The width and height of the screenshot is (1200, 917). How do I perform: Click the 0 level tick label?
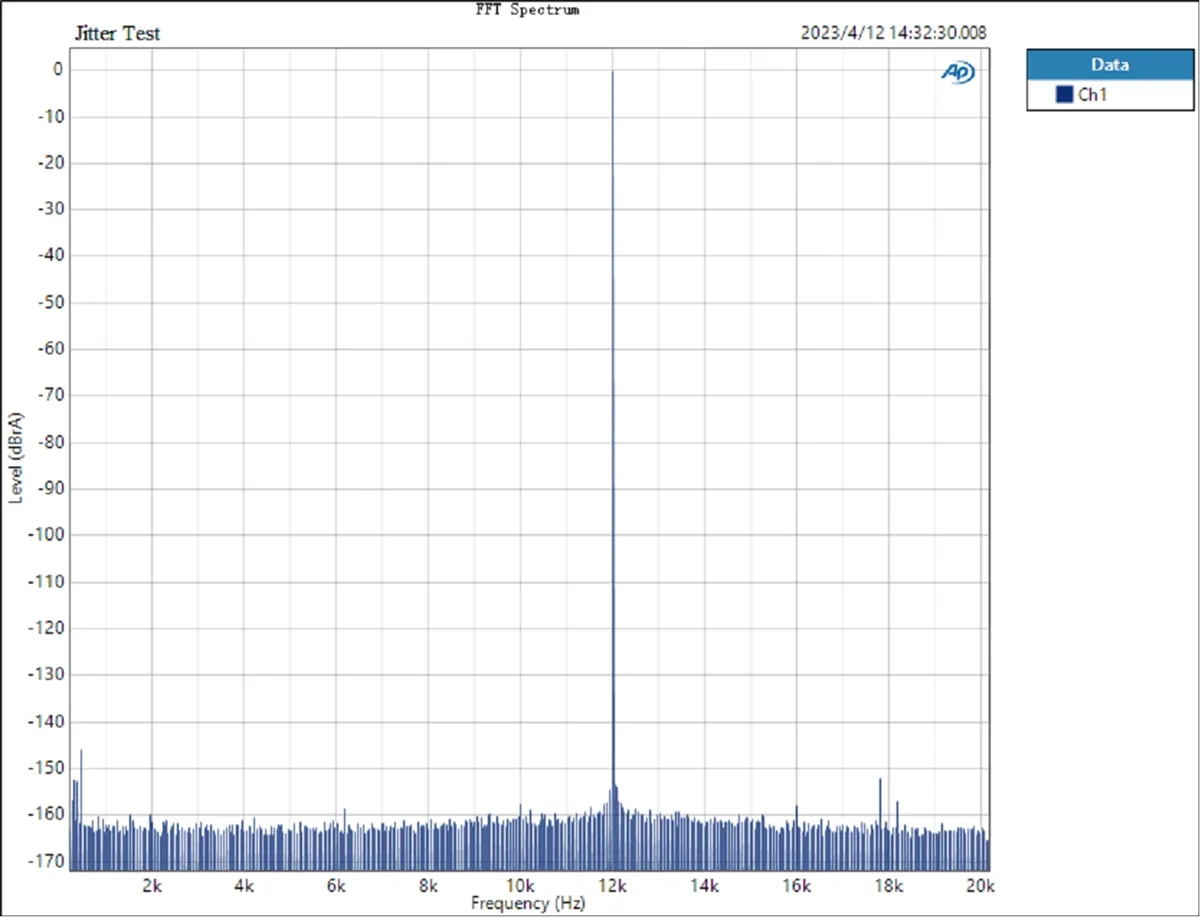pos(58,70)
